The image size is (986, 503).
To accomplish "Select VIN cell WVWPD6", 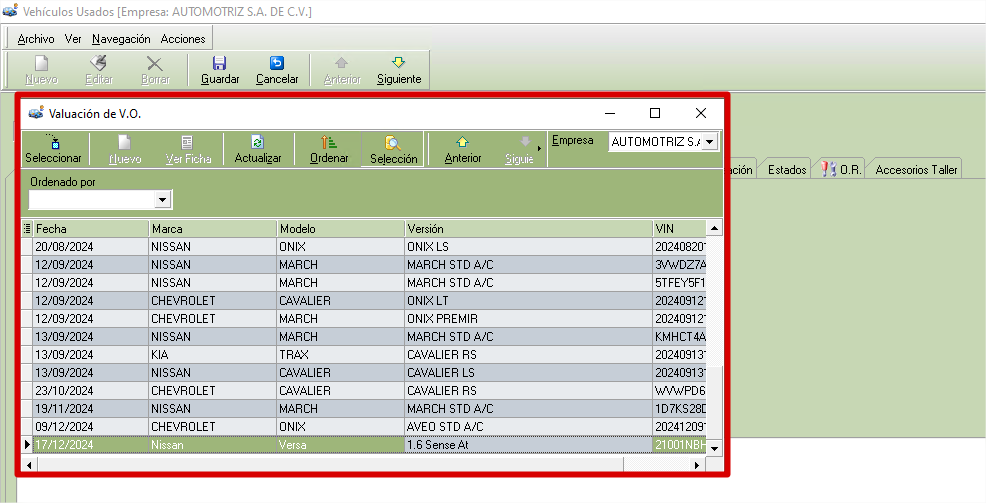I will pos(680,390).
